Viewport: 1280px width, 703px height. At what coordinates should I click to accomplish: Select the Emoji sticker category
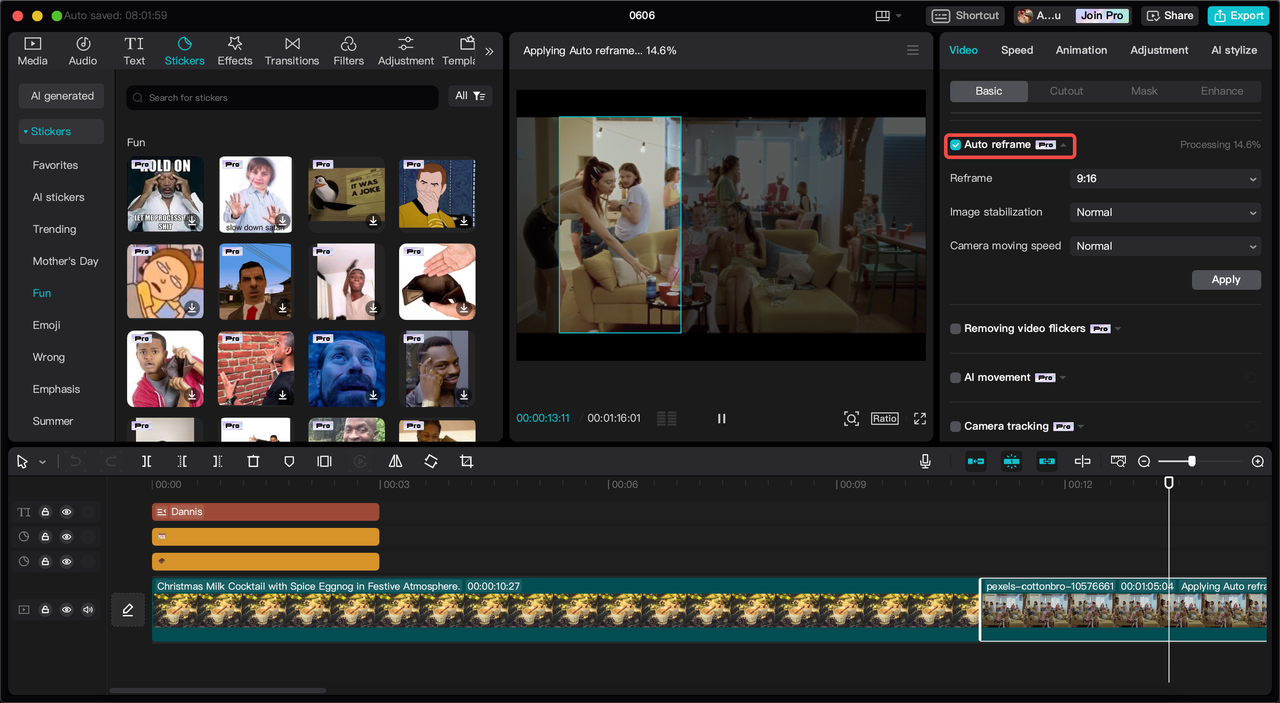pos(47,325)
